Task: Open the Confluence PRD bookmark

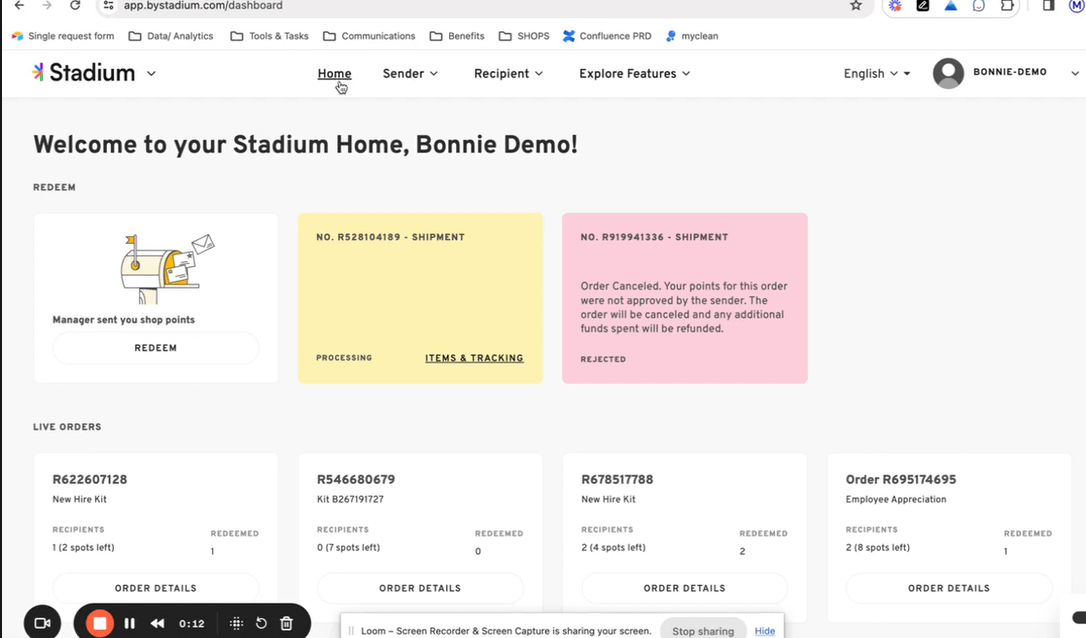Action: [x=607, y=36]
